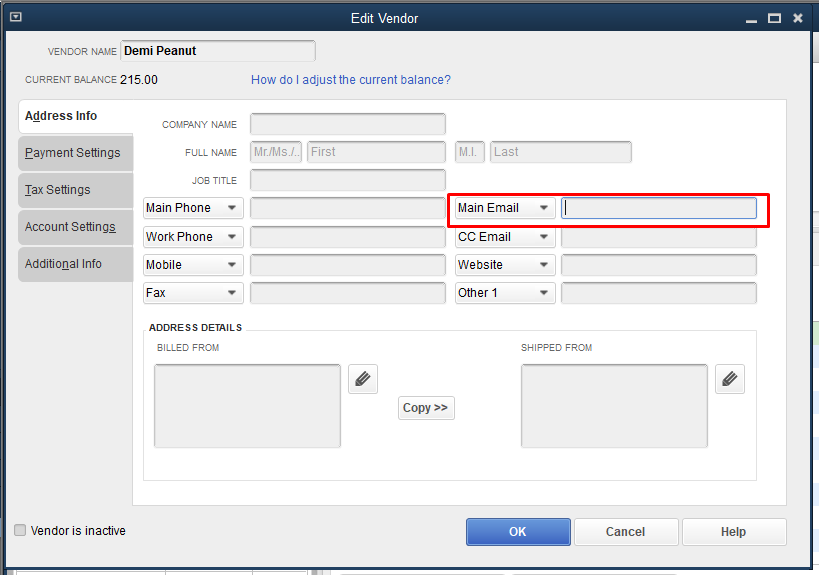The height and width of the screenshot is (575, 819).
Task: Open the Website type dropdown
Action: click(x=505, y=265)
